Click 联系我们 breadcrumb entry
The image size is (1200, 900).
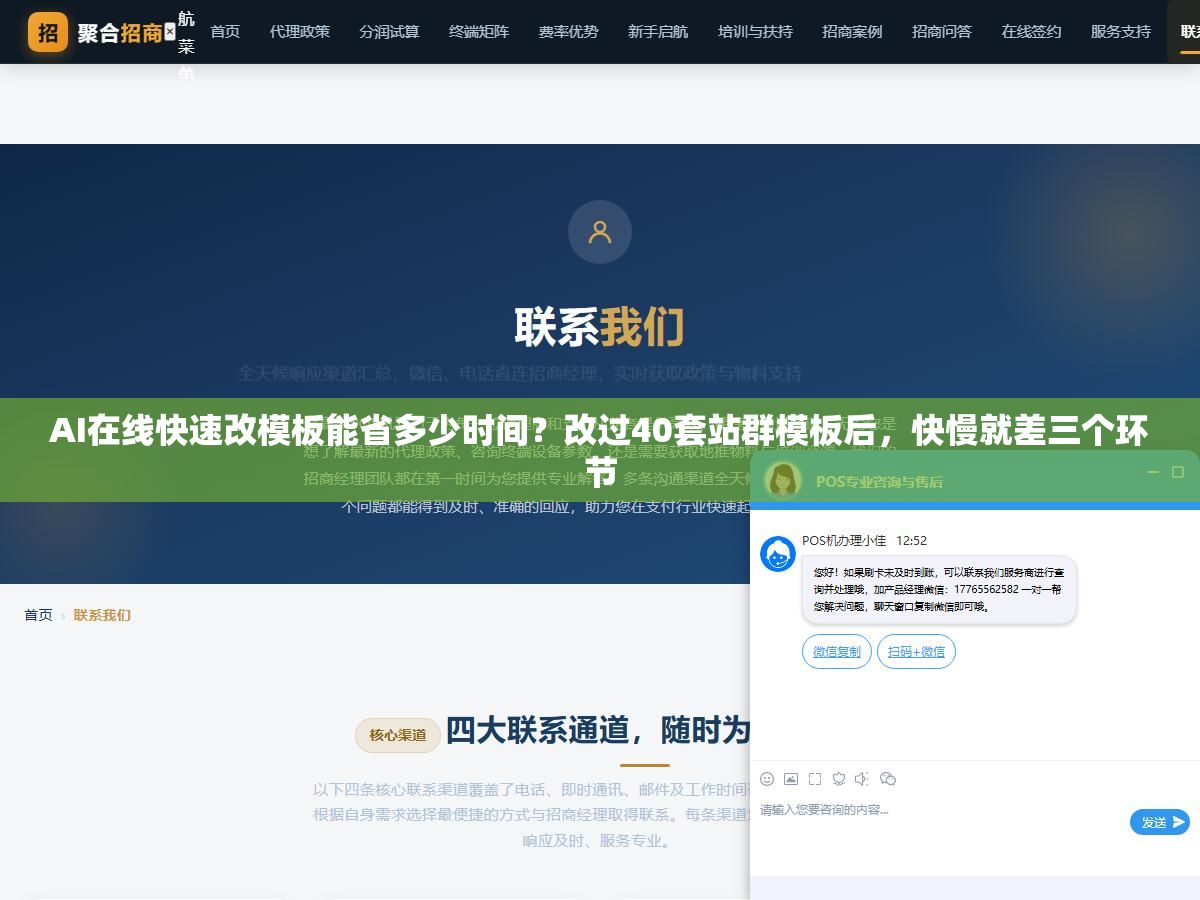tap(102, 615)
